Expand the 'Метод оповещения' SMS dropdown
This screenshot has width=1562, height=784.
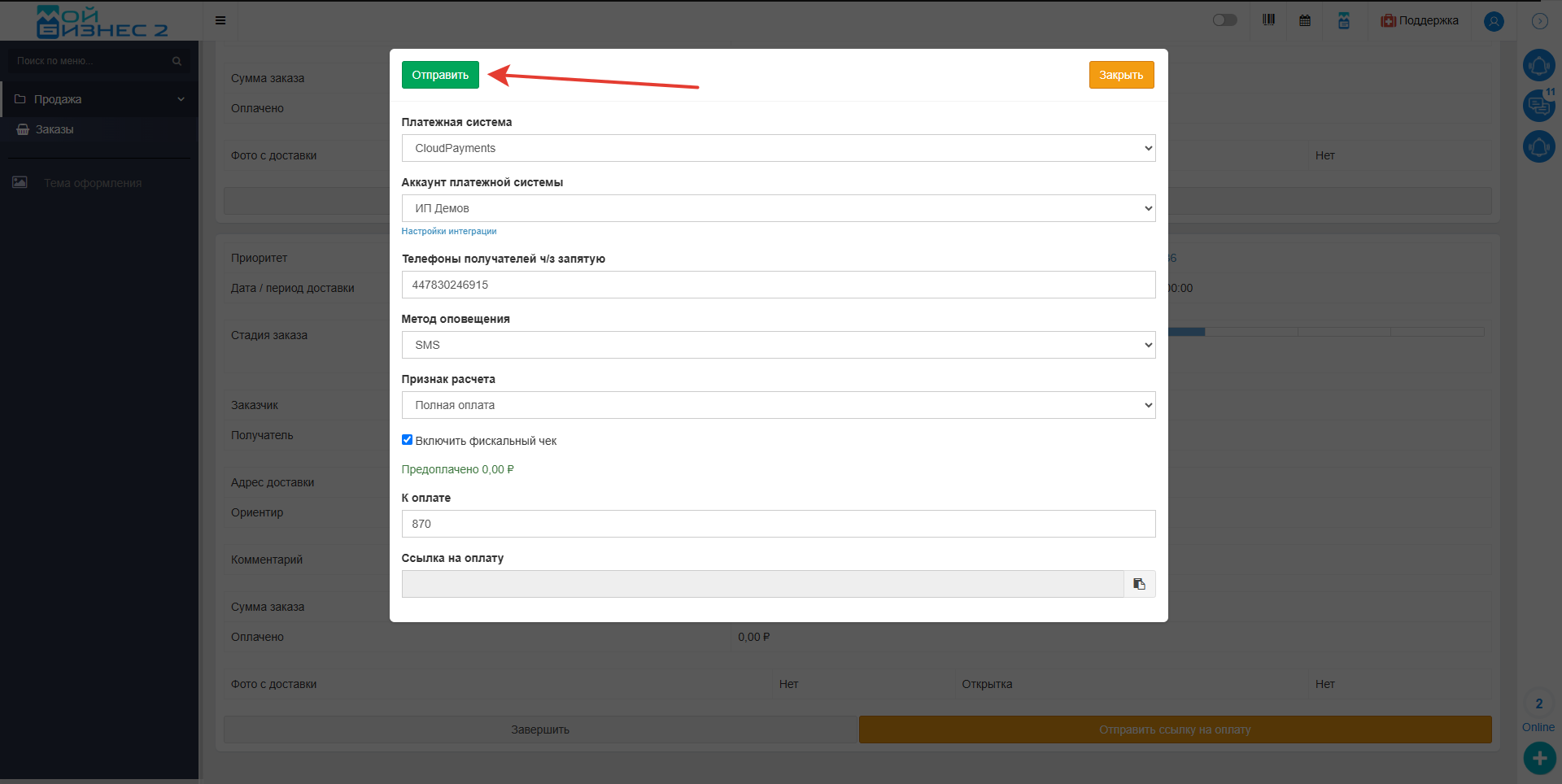point(779,345)
